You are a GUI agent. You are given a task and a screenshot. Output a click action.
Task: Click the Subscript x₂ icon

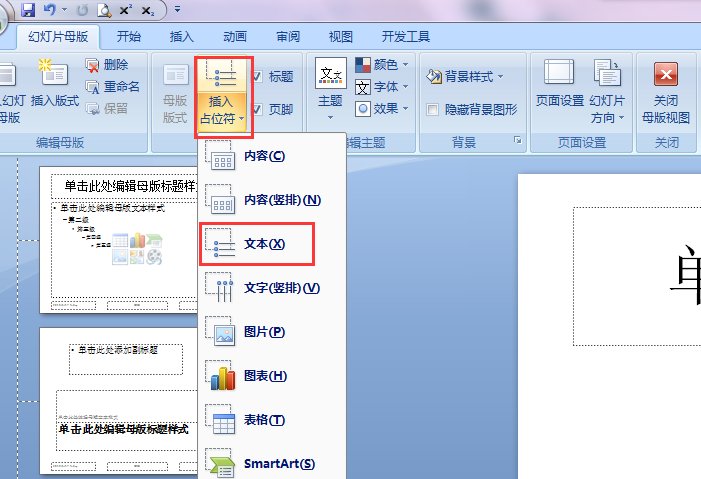point(148,10)
